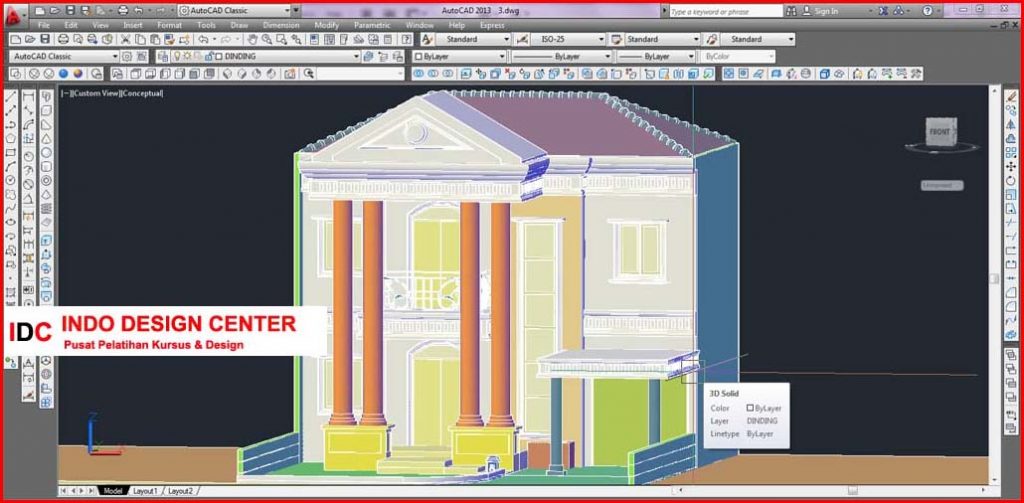Open the text style Standard dropdown
The width and height of the screenshot is (1024, 503).
507,39
